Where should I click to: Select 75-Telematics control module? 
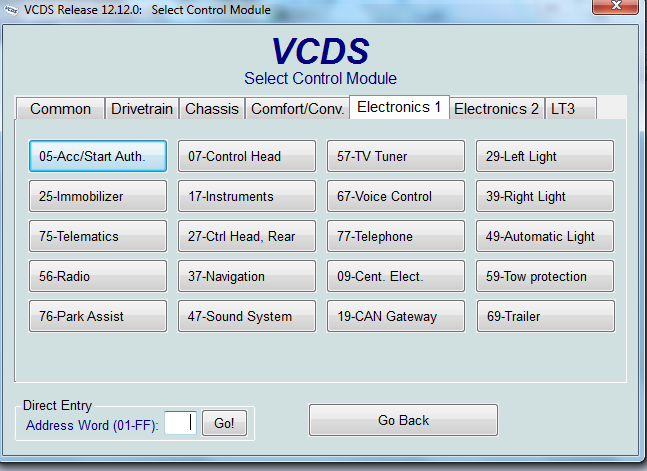98,236
